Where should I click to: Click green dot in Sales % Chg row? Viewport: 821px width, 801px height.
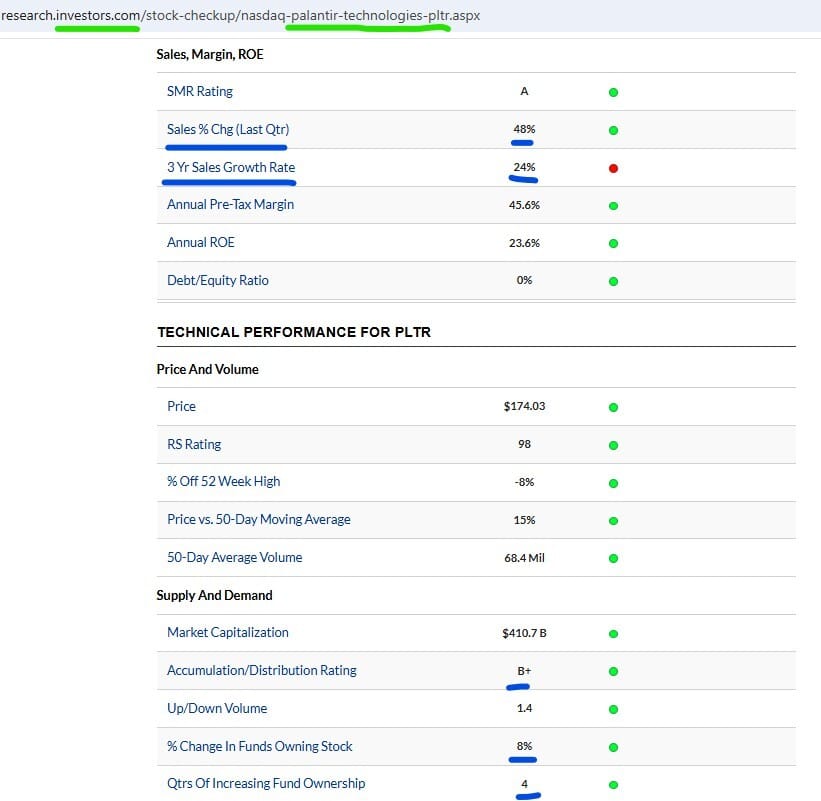[x=613, y=130]
